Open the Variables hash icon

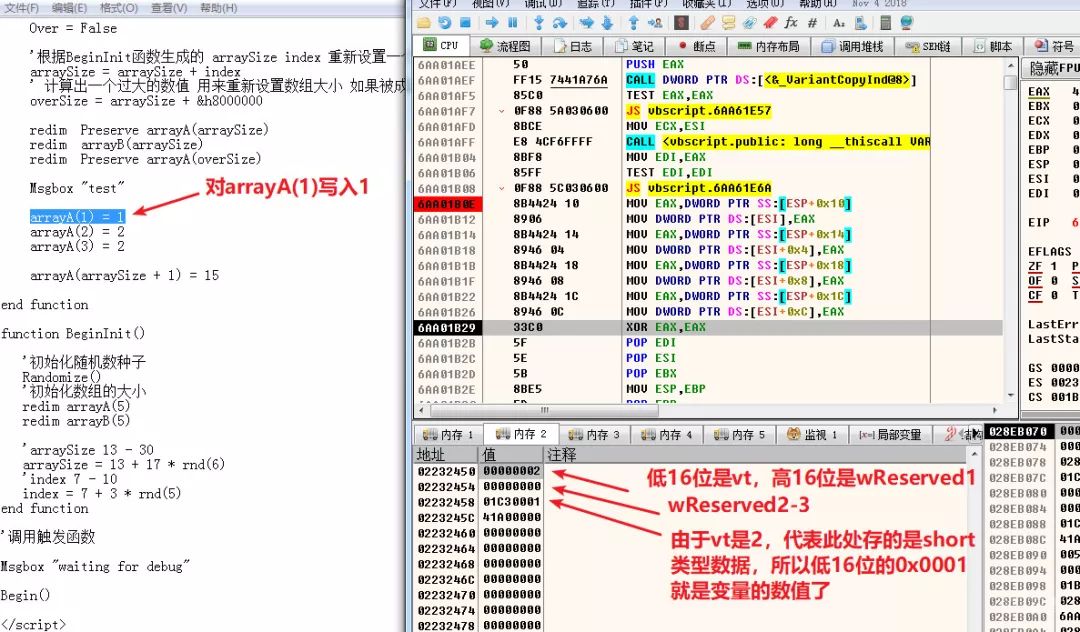coord(812,23)
